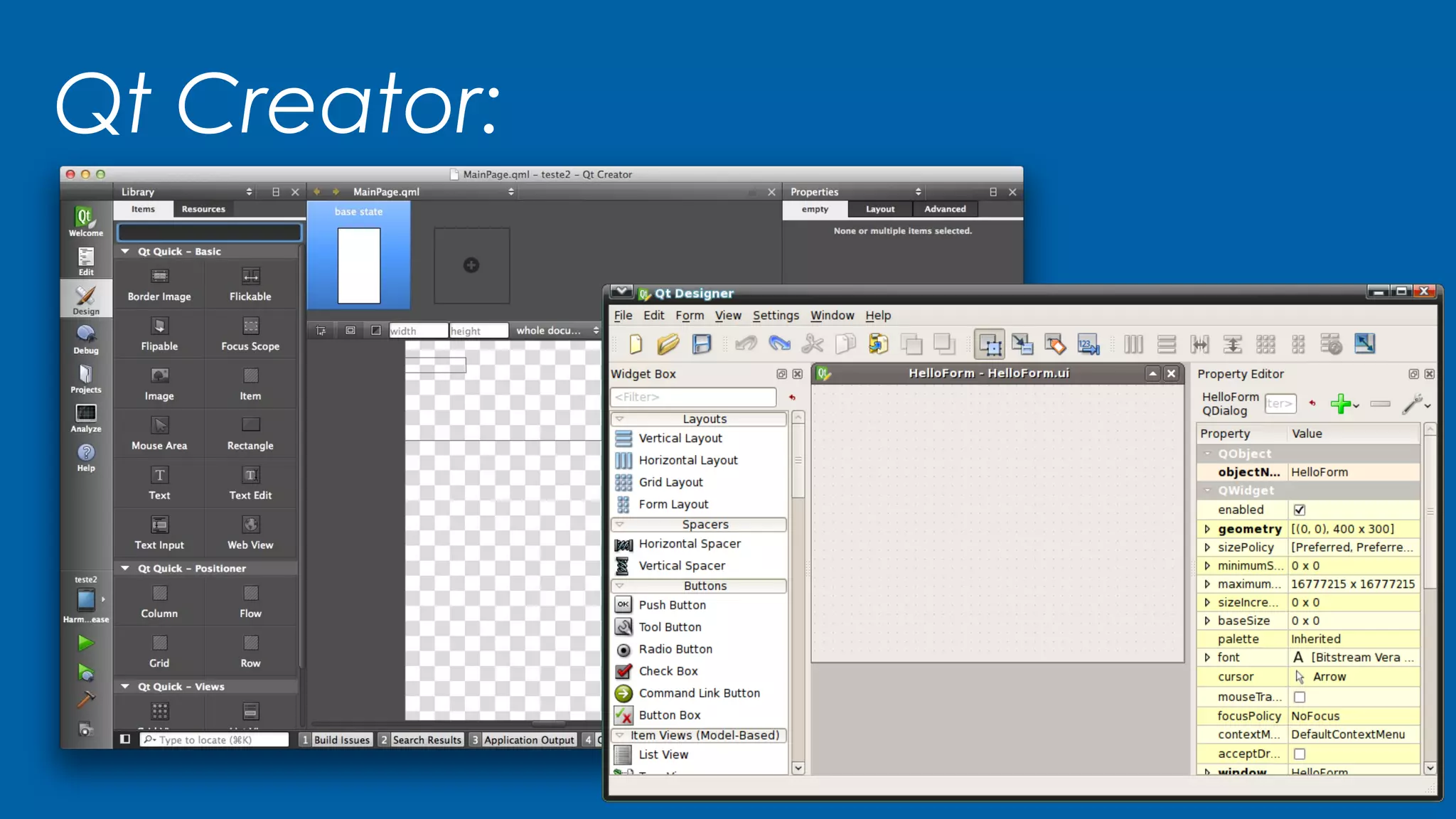Select the Check Box widget in Widget Box
The width and height of the screenshot is (1456, 819).
(668, 671)
